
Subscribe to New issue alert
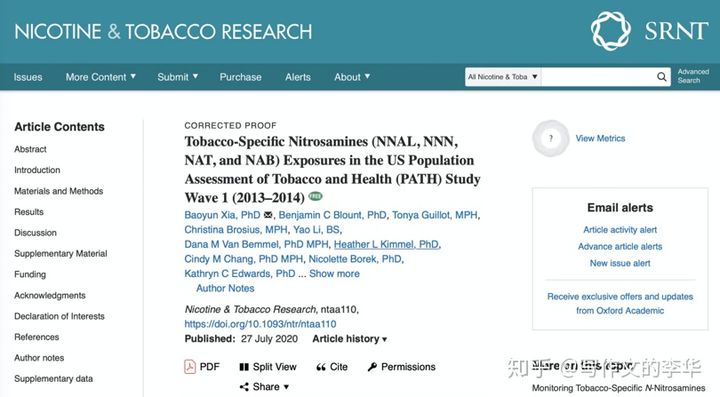click(620, 263)
